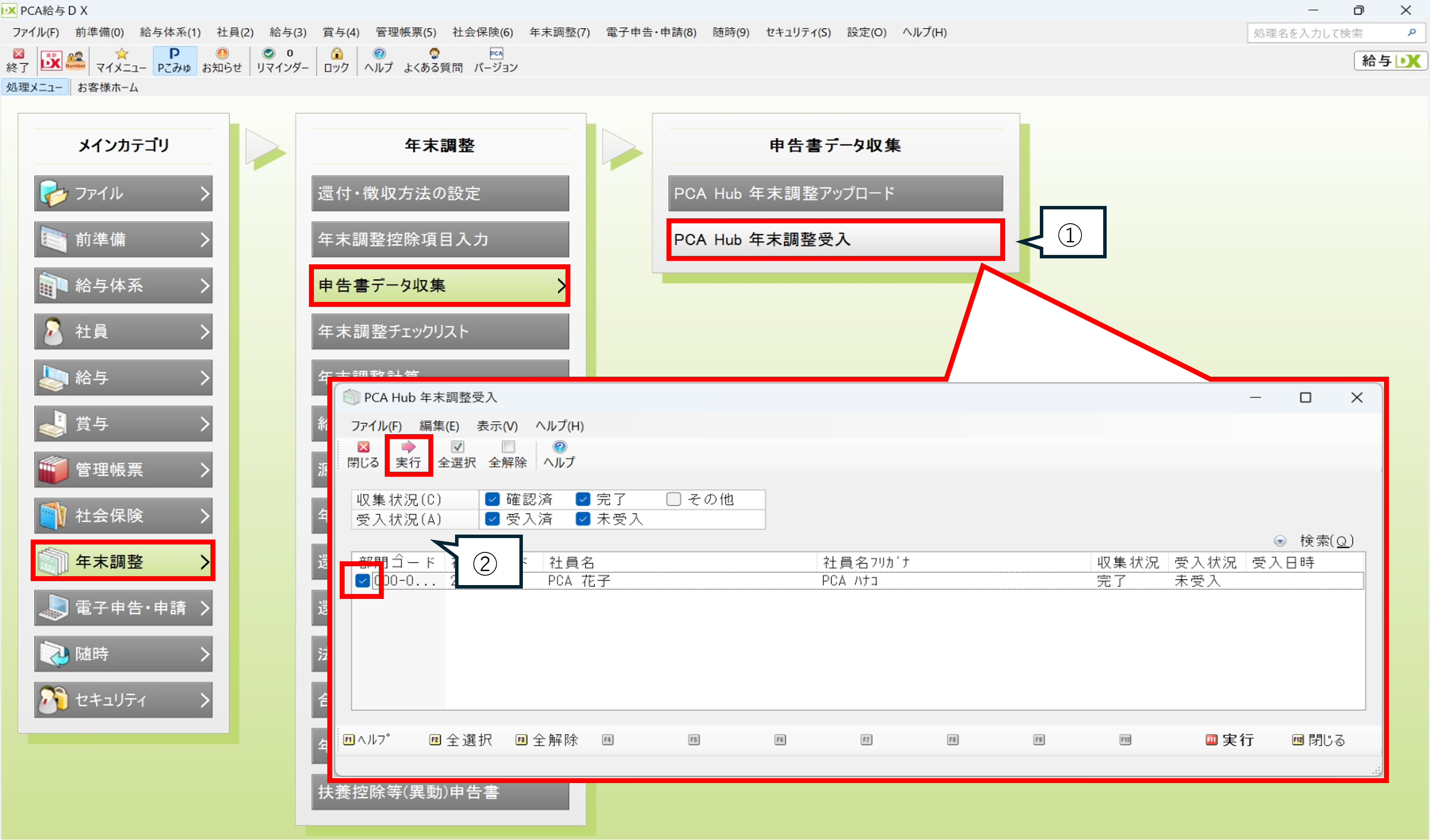
Task: Open 年末調整控除項目入力
Action: (x=440, y=240)
